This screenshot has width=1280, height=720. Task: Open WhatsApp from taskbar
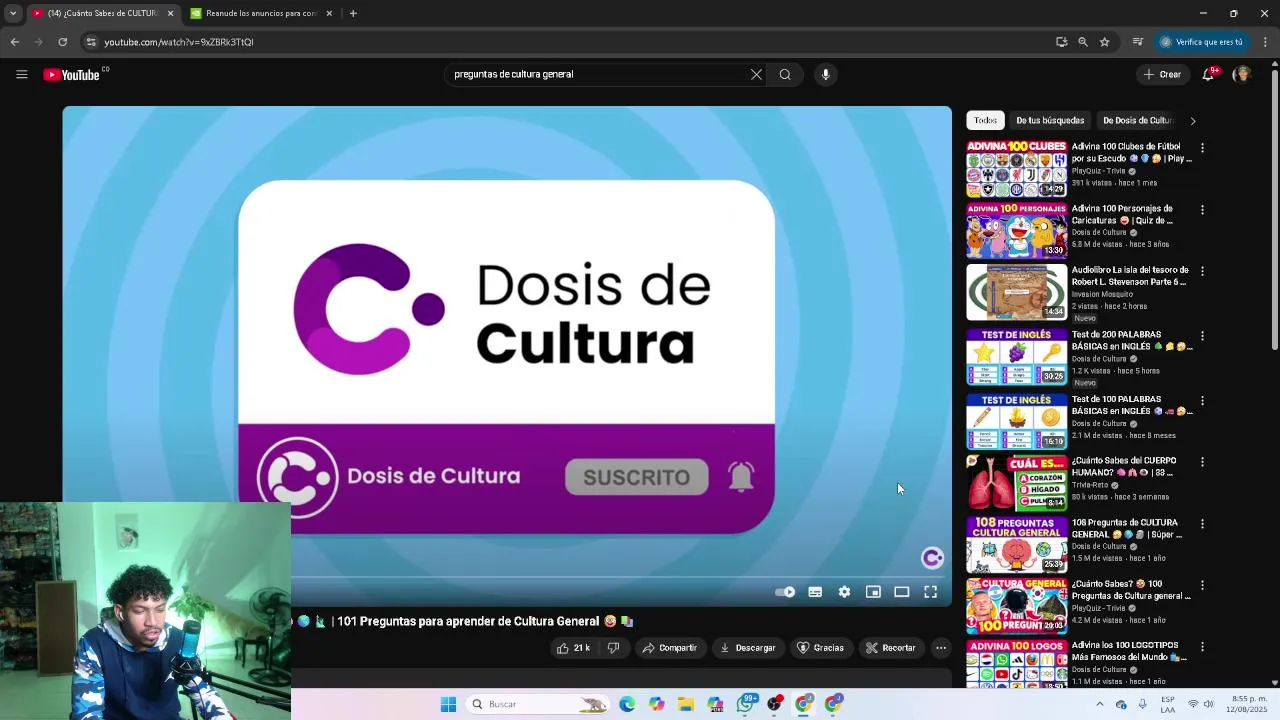tap(745, 704)
